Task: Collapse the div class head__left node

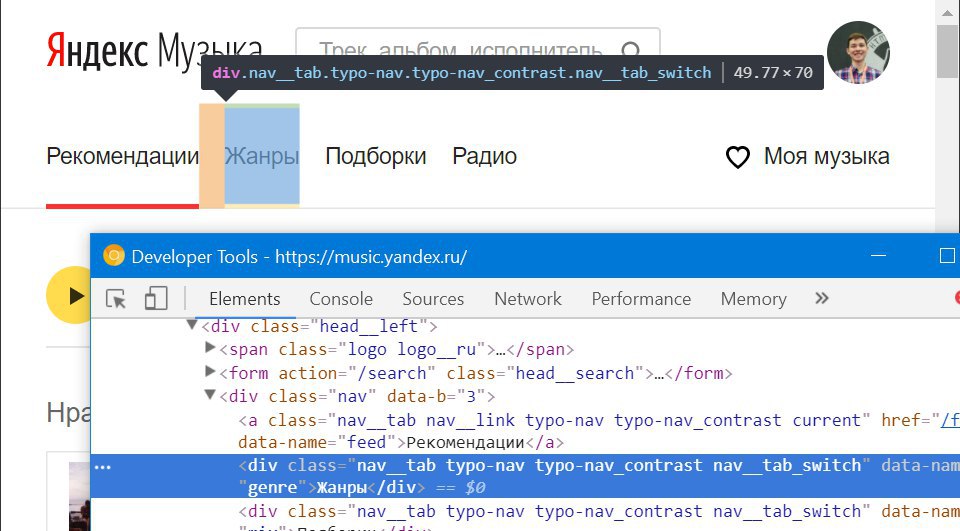Action: [x=192, y=325]
